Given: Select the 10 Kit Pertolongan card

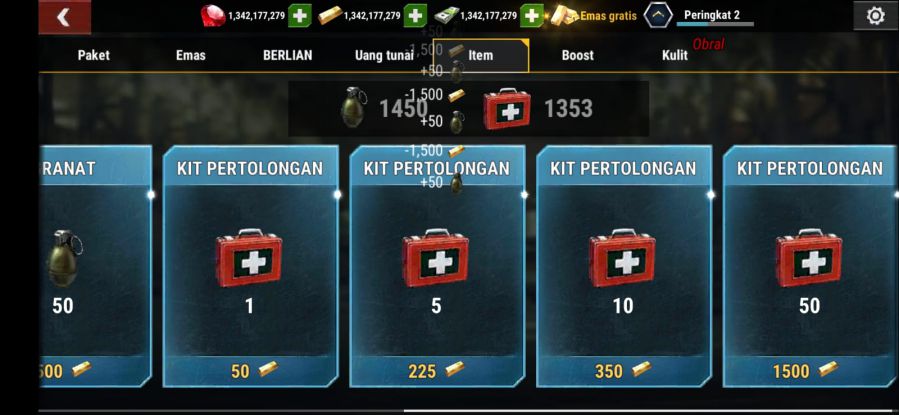Looking at the screenshot, I should [624, 266].
